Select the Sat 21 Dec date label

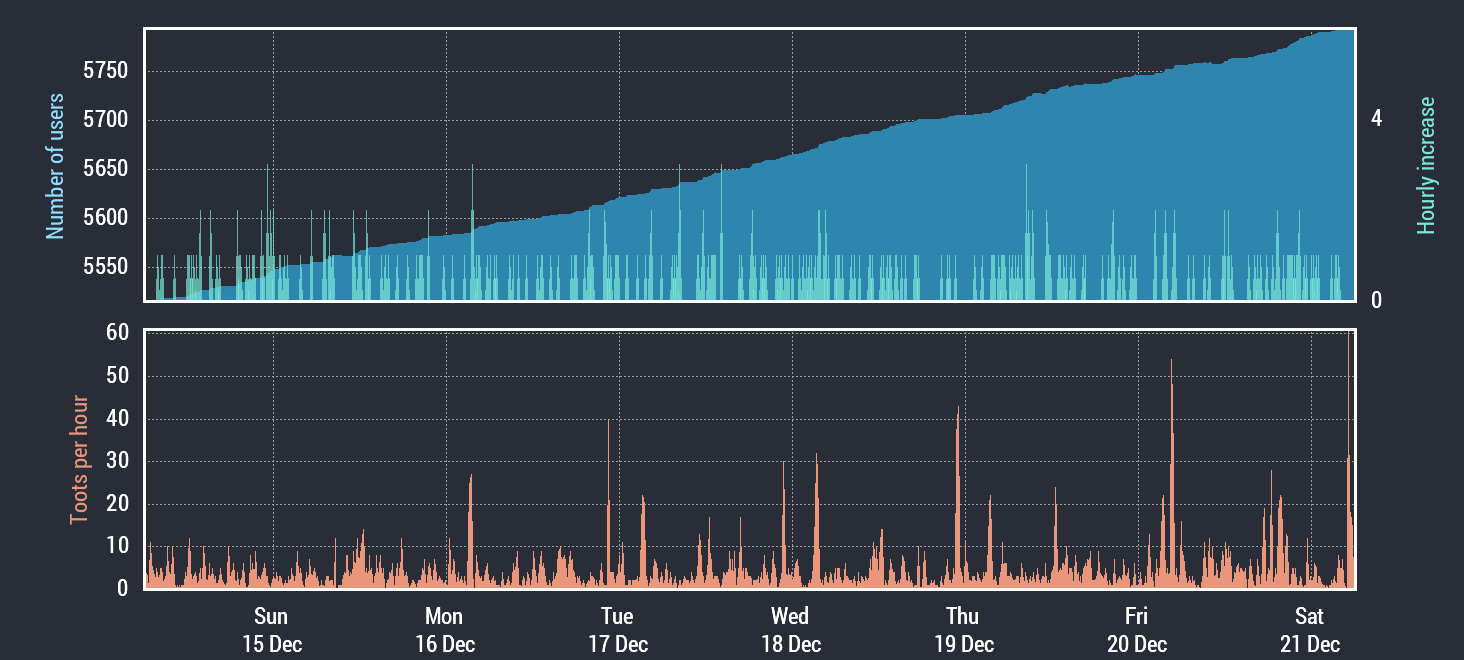pos(1309,630)
